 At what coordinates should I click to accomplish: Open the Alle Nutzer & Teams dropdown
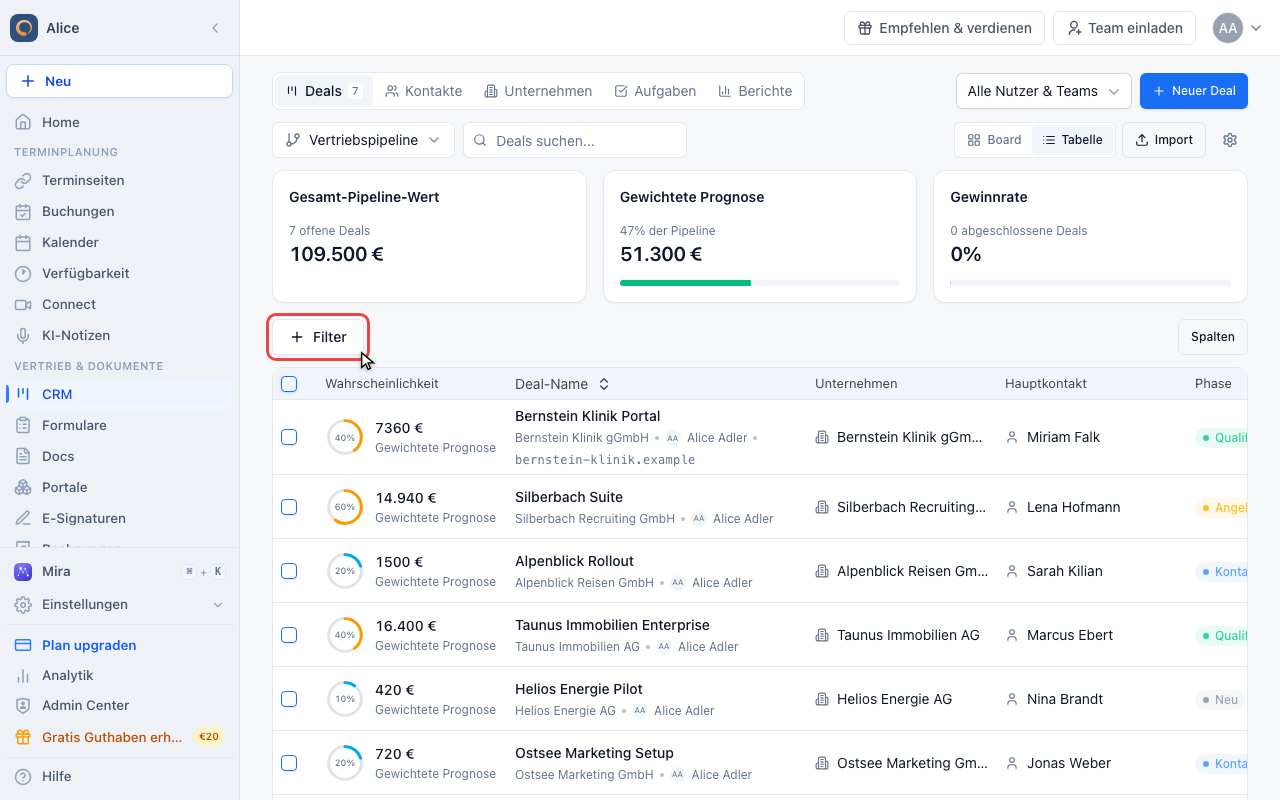pos(1043,91)
